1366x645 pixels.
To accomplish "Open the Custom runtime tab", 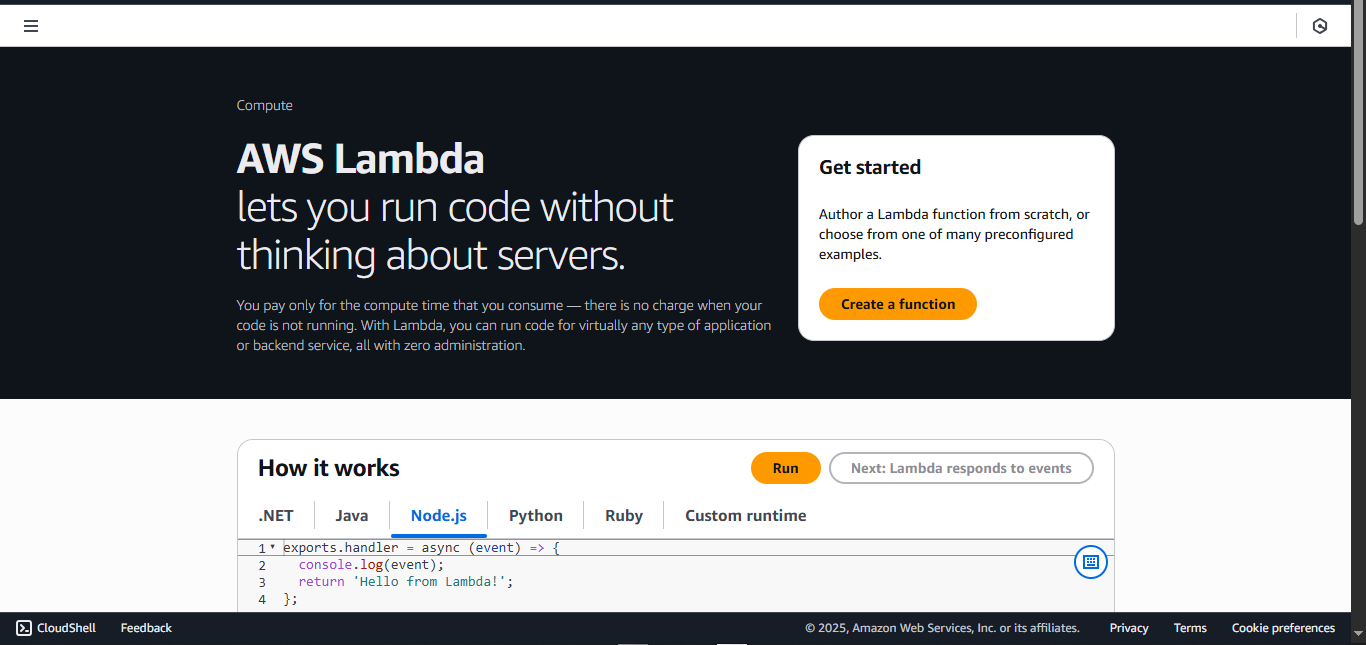I will pyautogui.click(x=746, y=516).
